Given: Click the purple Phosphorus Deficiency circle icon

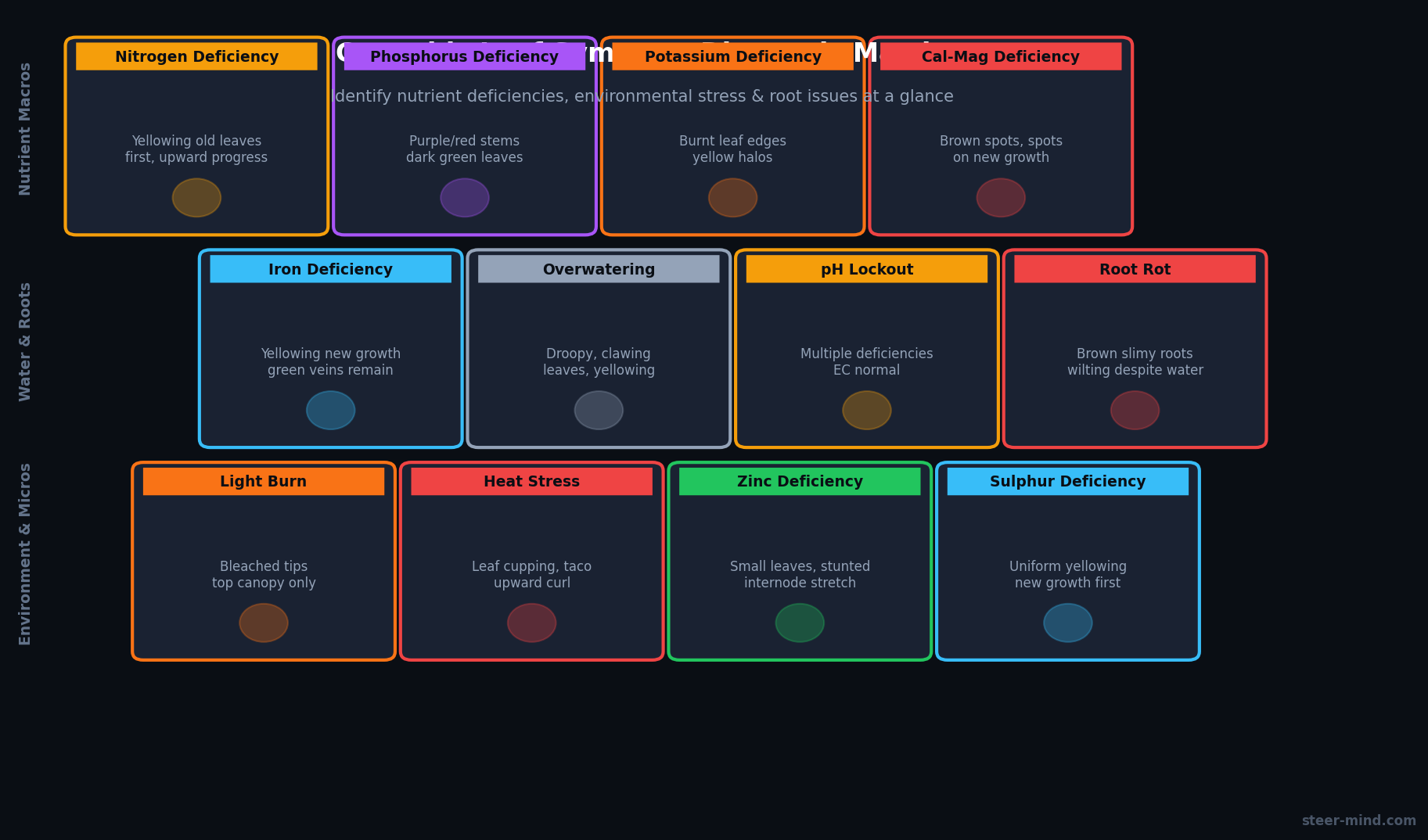Looking at the screenshot, I should [465, 198].
